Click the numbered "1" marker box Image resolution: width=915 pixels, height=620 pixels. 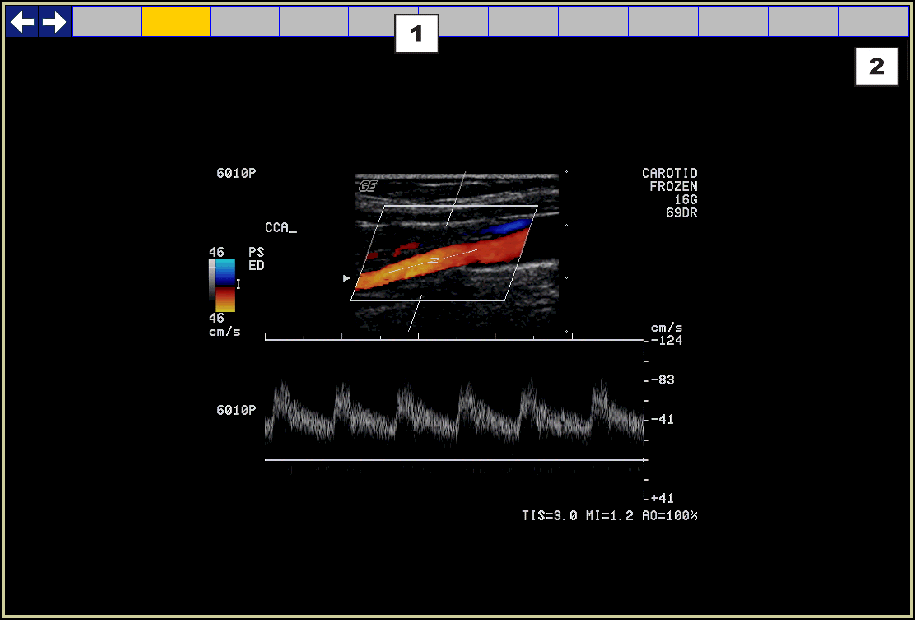(x=417, y=35)
